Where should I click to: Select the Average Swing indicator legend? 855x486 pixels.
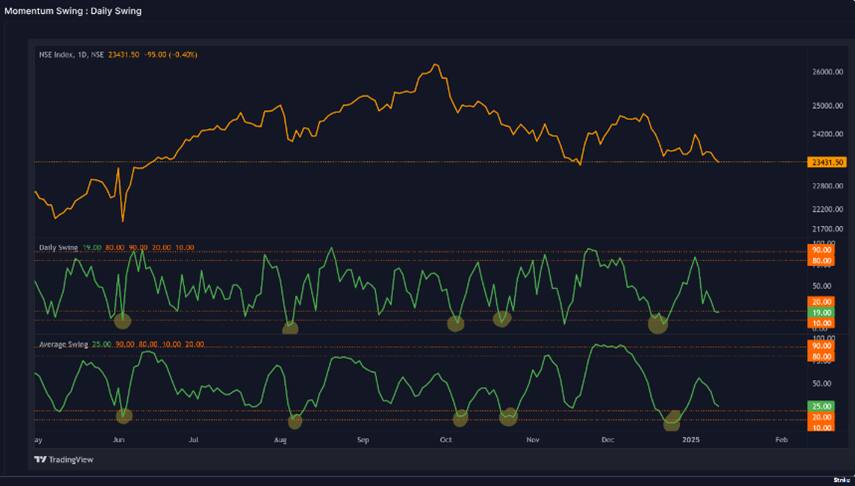64,344
